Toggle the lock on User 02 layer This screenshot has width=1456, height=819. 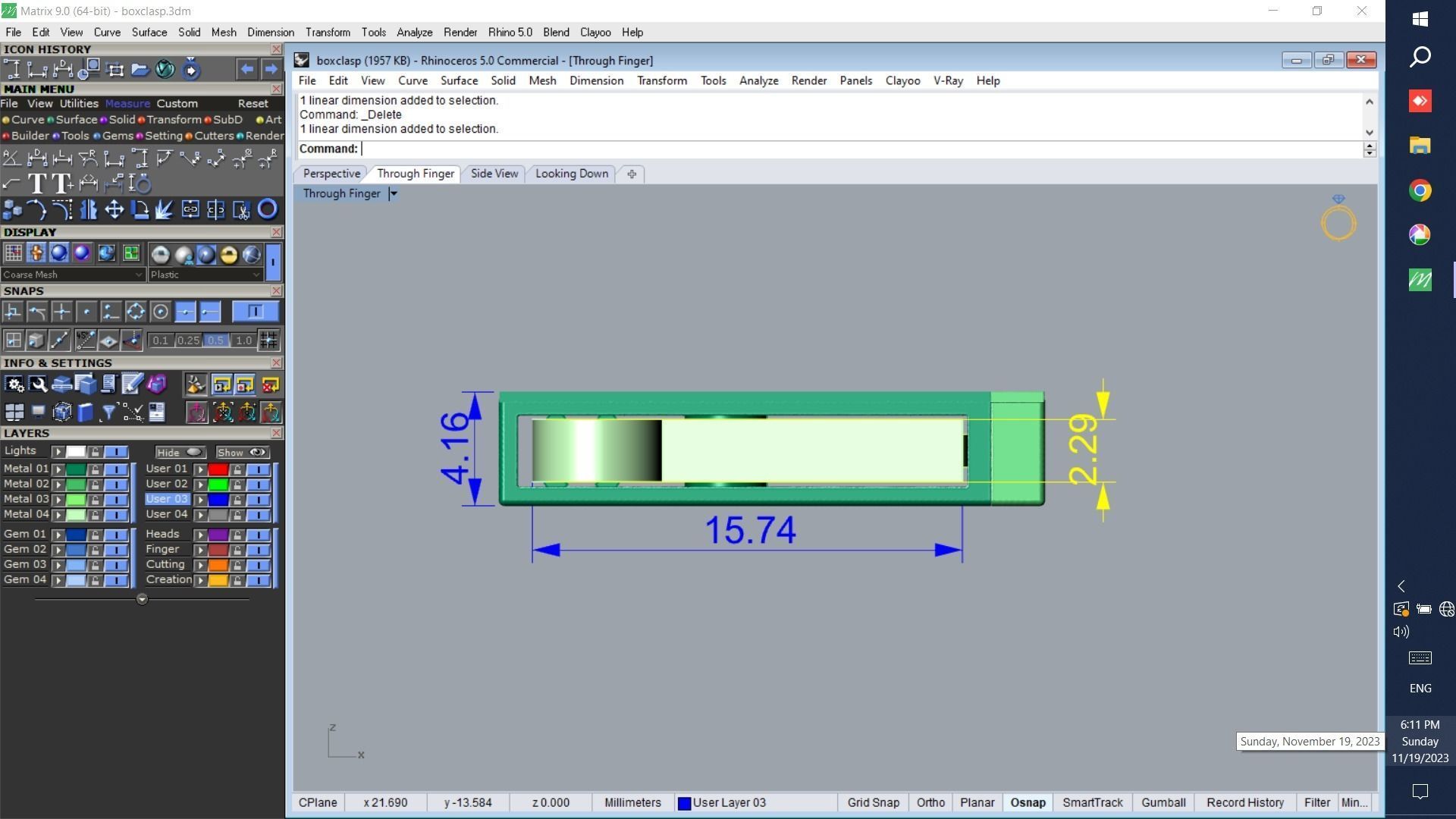[237, 485]
